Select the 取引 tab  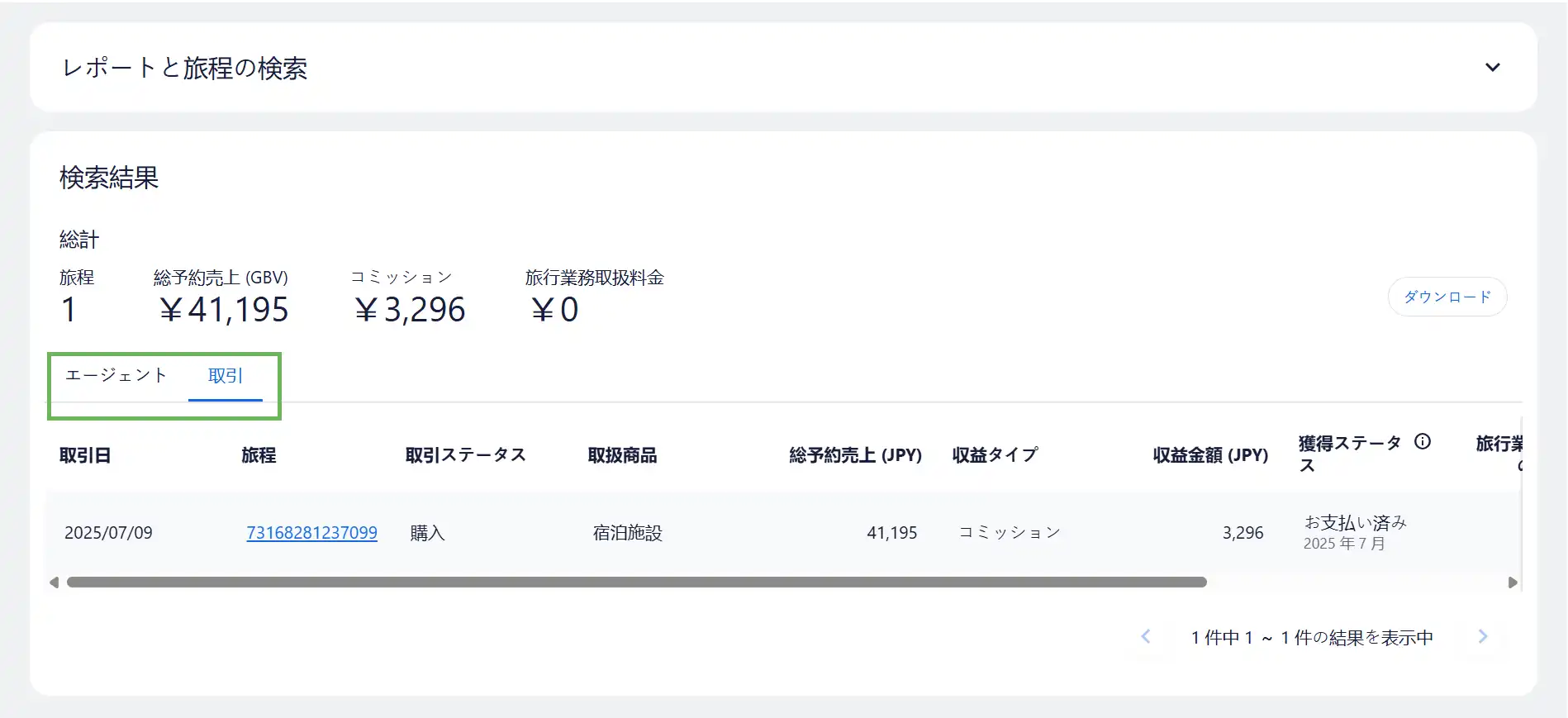tap(225, 377)
